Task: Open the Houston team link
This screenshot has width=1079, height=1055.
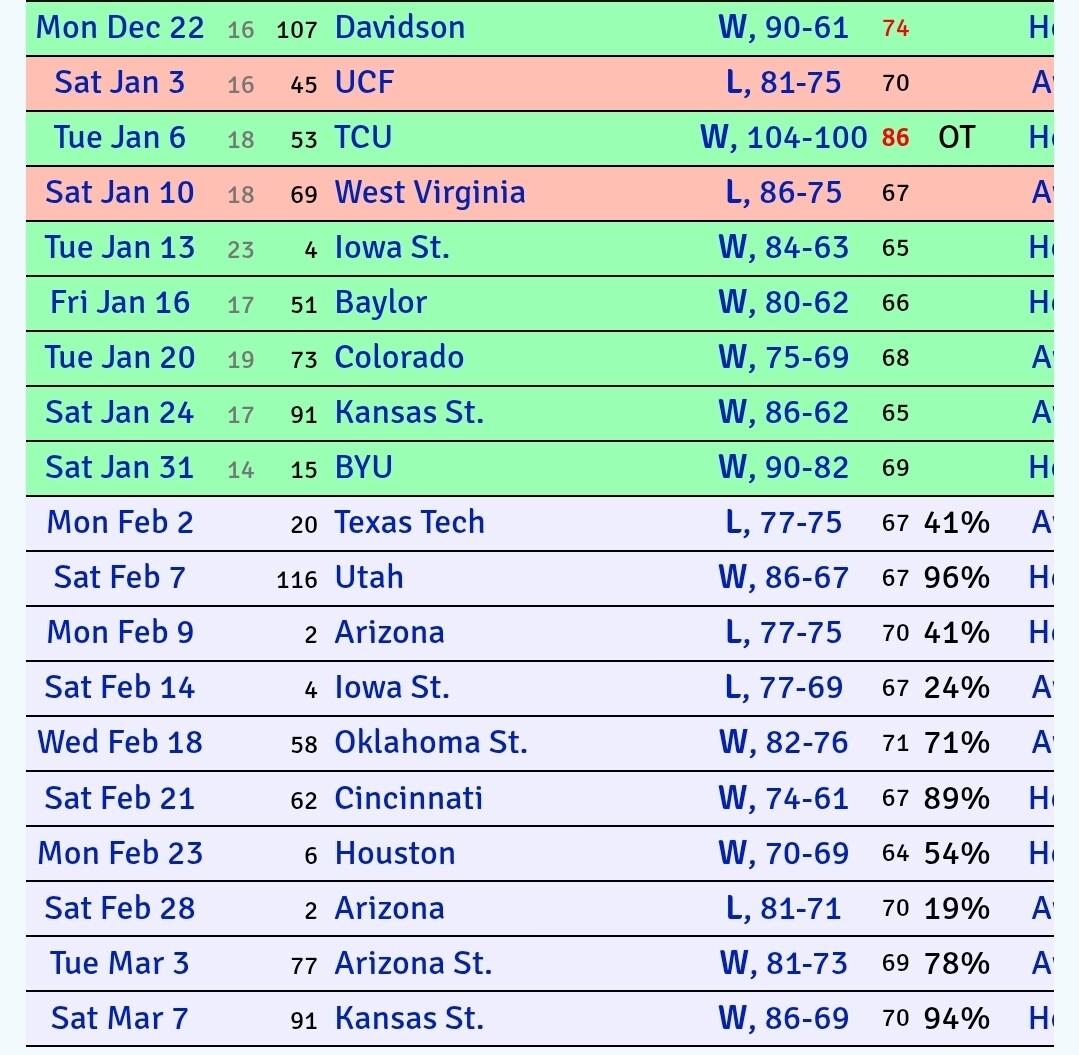Action: tap(395, 853)
